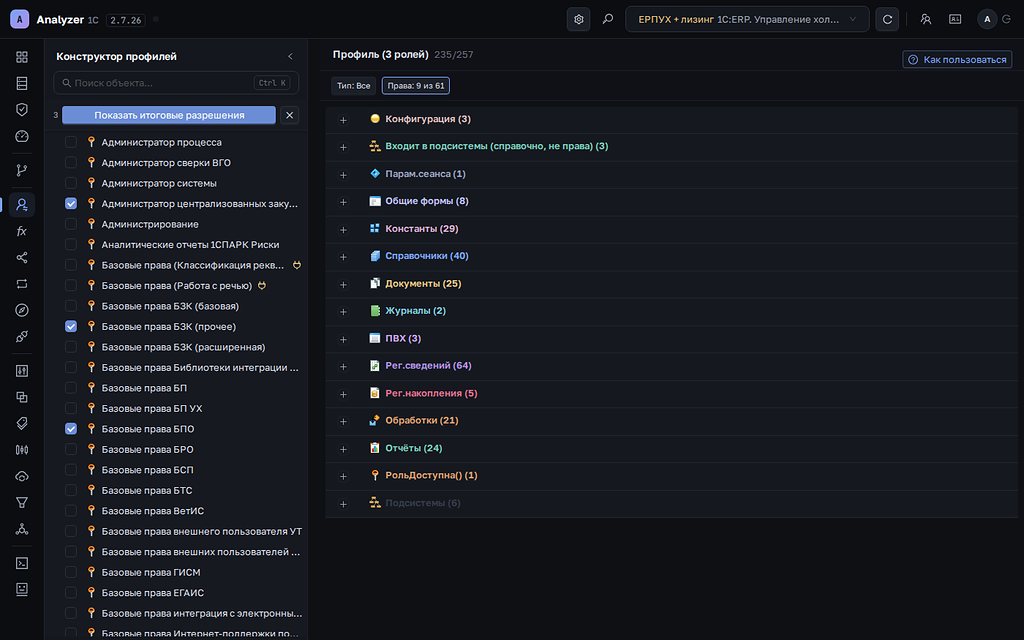Open the cloud icon in sidebar
Screen dimensions: 1024x640
[x=22, y=476]
